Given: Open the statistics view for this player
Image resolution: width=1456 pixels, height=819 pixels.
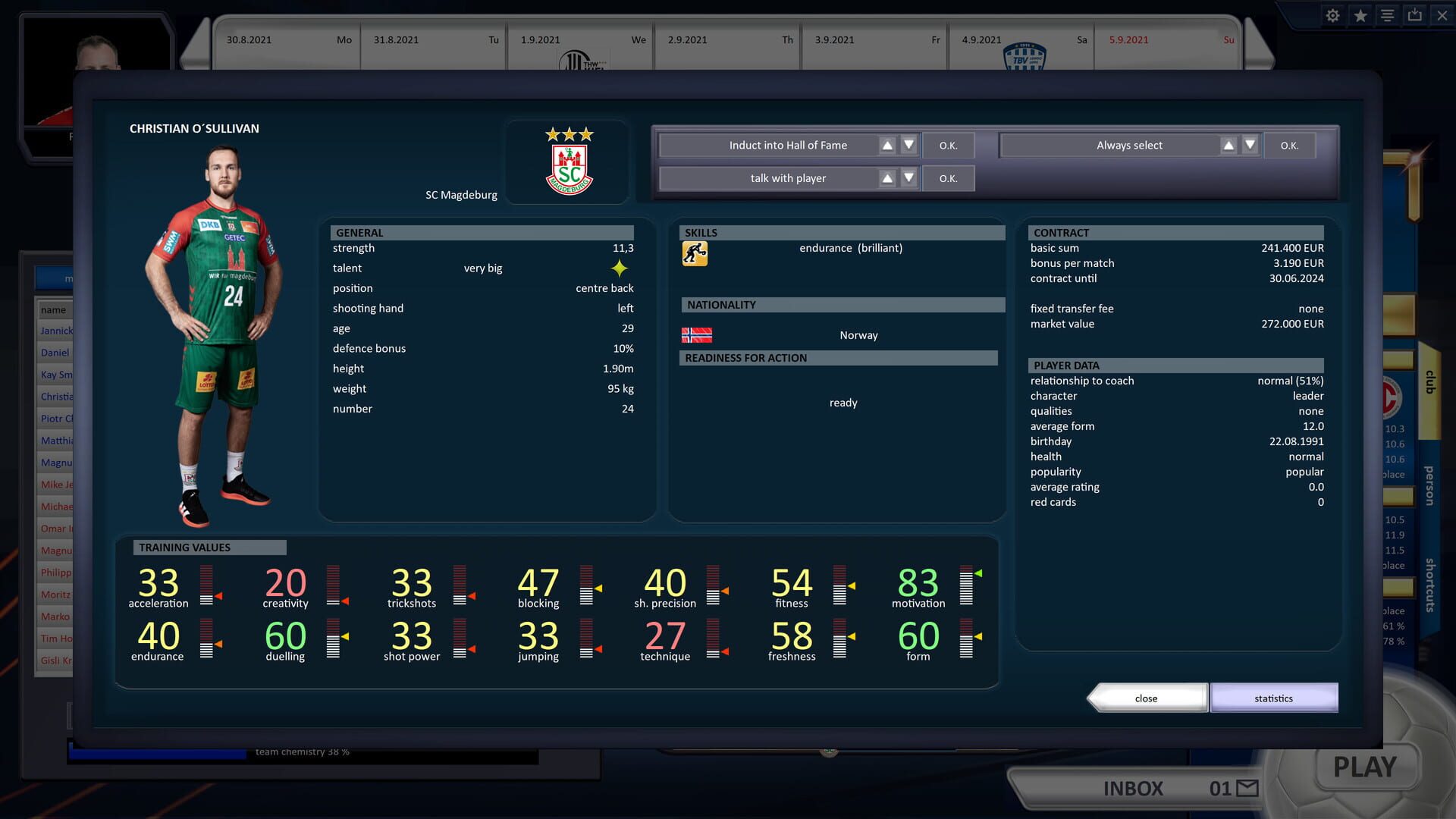Looking at the screenshot, I should click(x=1273, y=698).
